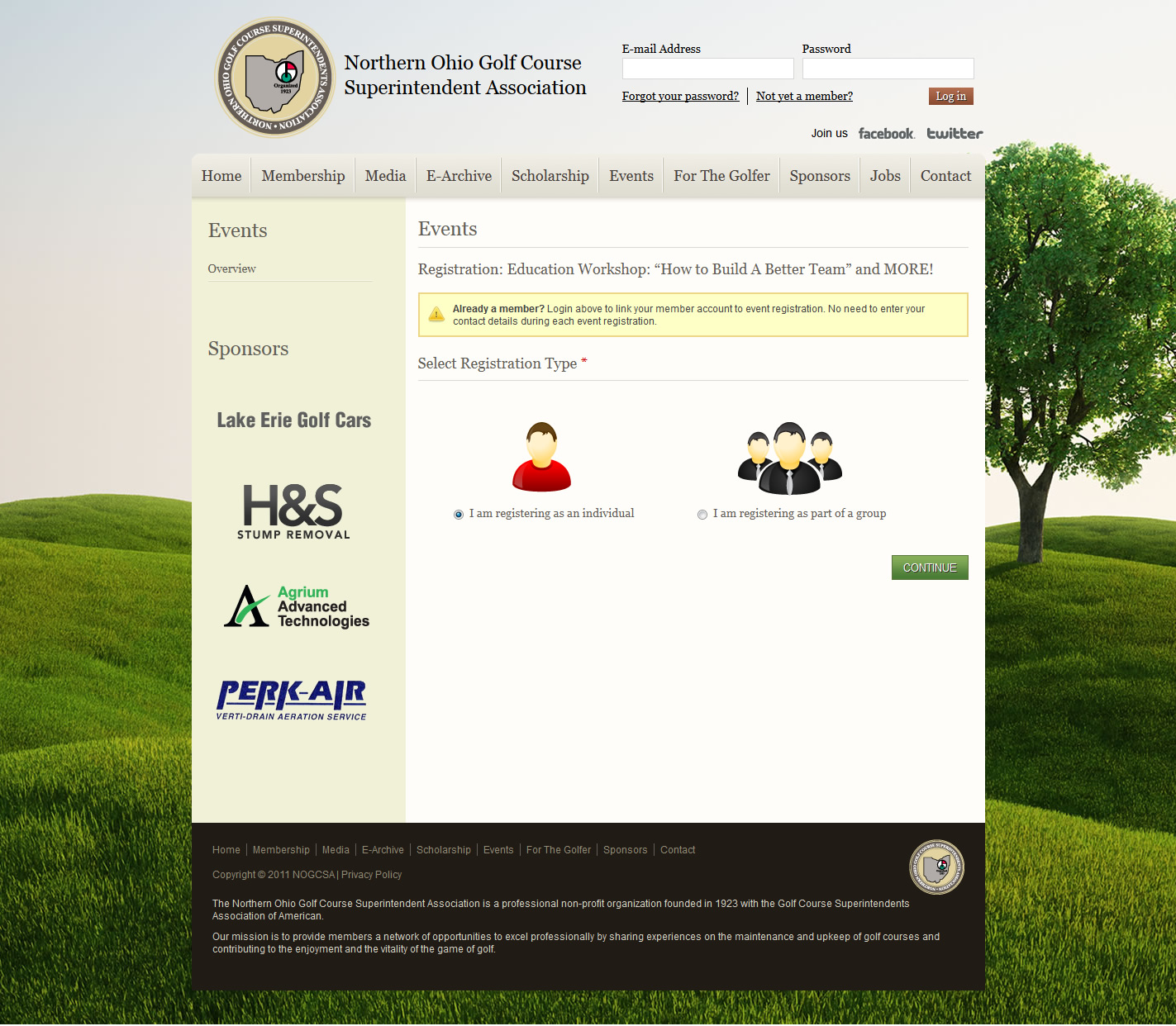The height and width of the screenshot is (1026, 1176).
Task: Click the green CONTINUE button
Action: [930, 568]
